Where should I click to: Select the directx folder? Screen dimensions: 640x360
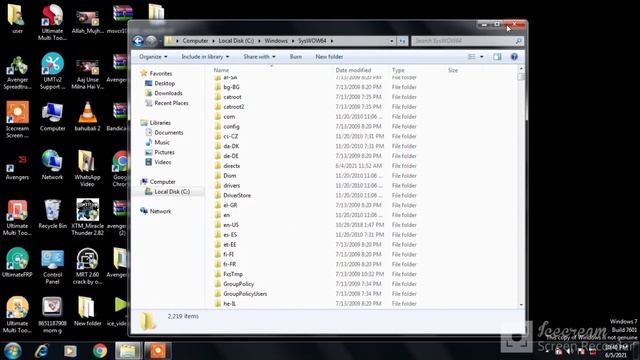[227, 166]
